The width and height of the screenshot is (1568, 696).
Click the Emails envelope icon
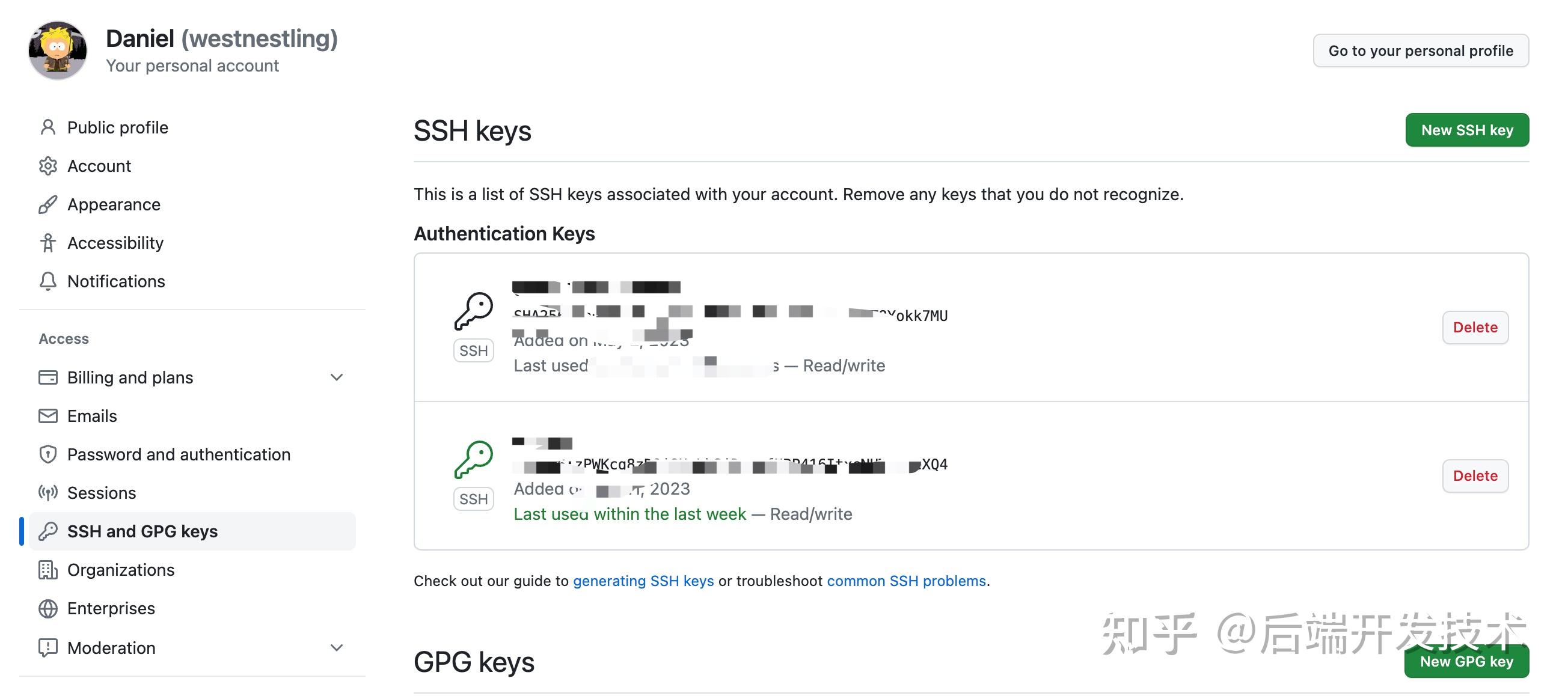tap(48, 415)
